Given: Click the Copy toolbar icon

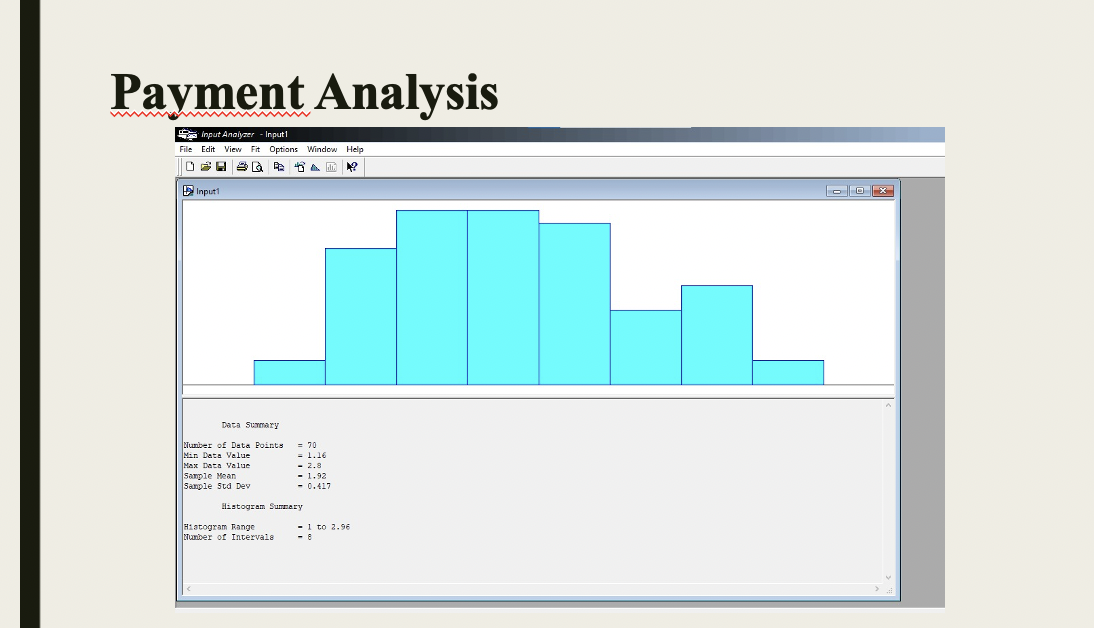Looking at the screenshot, I should coord(279,167).
